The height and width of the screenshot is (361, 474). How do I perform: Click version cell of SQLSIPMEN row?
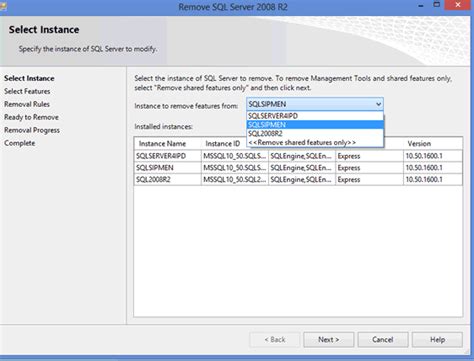(433, 168)
